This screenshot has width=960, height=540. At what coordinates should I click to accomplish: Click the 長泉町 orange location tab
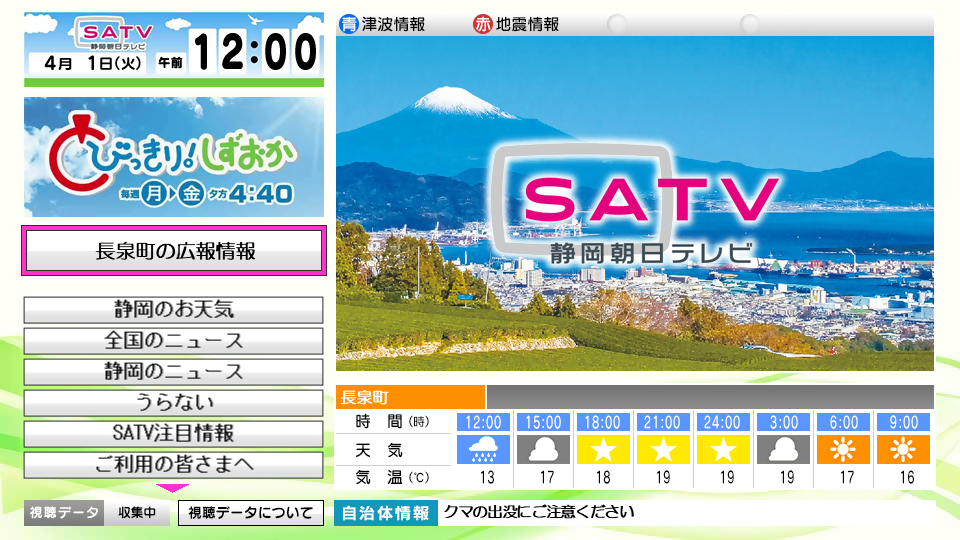[x=410, y=397]
